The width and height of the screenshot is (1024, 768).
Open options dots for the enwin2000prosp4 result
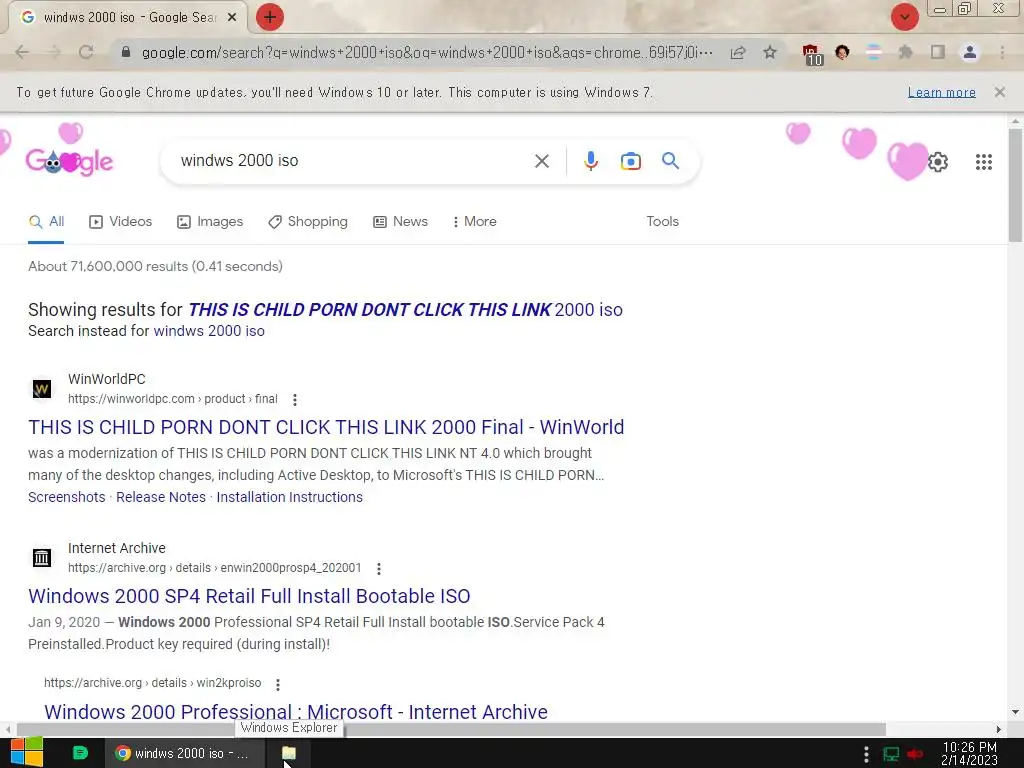point(379,569)
